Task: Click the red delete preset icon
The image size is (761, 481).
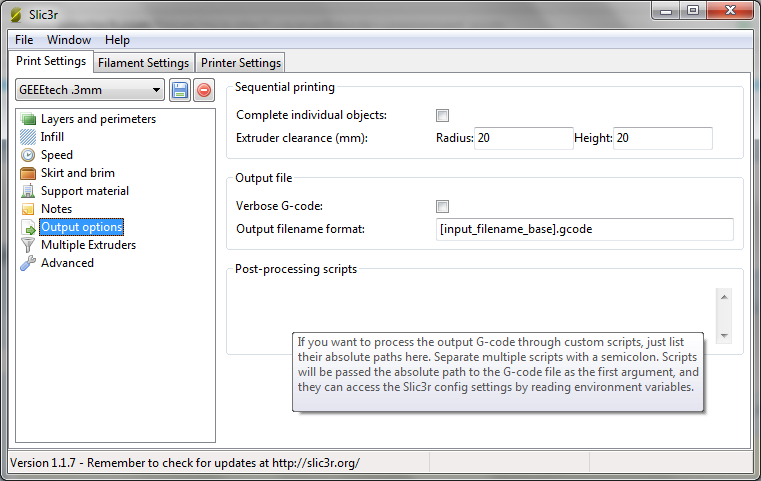Action: pos(204,90)
